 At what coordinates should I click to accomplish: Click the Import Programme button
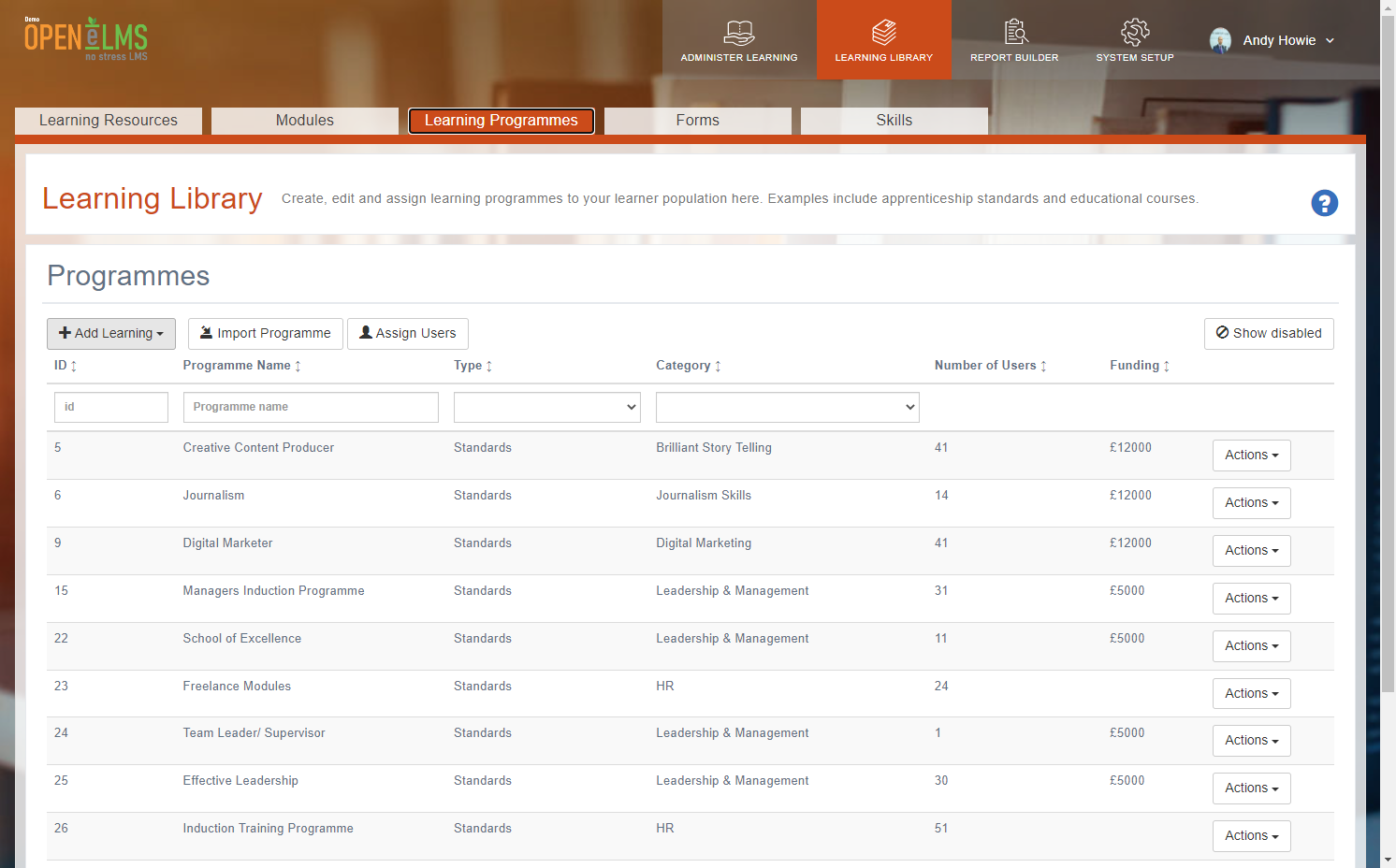[266, 334]
